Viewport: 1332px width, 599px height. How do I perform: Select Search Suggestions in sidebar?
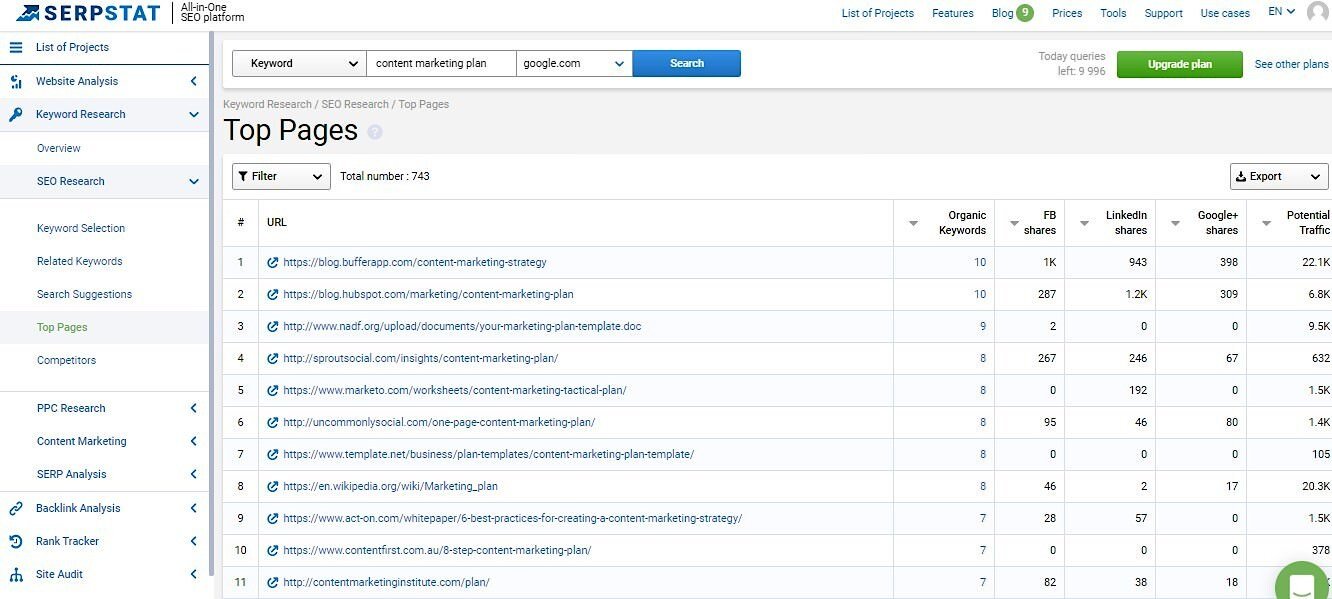(84, 294)
